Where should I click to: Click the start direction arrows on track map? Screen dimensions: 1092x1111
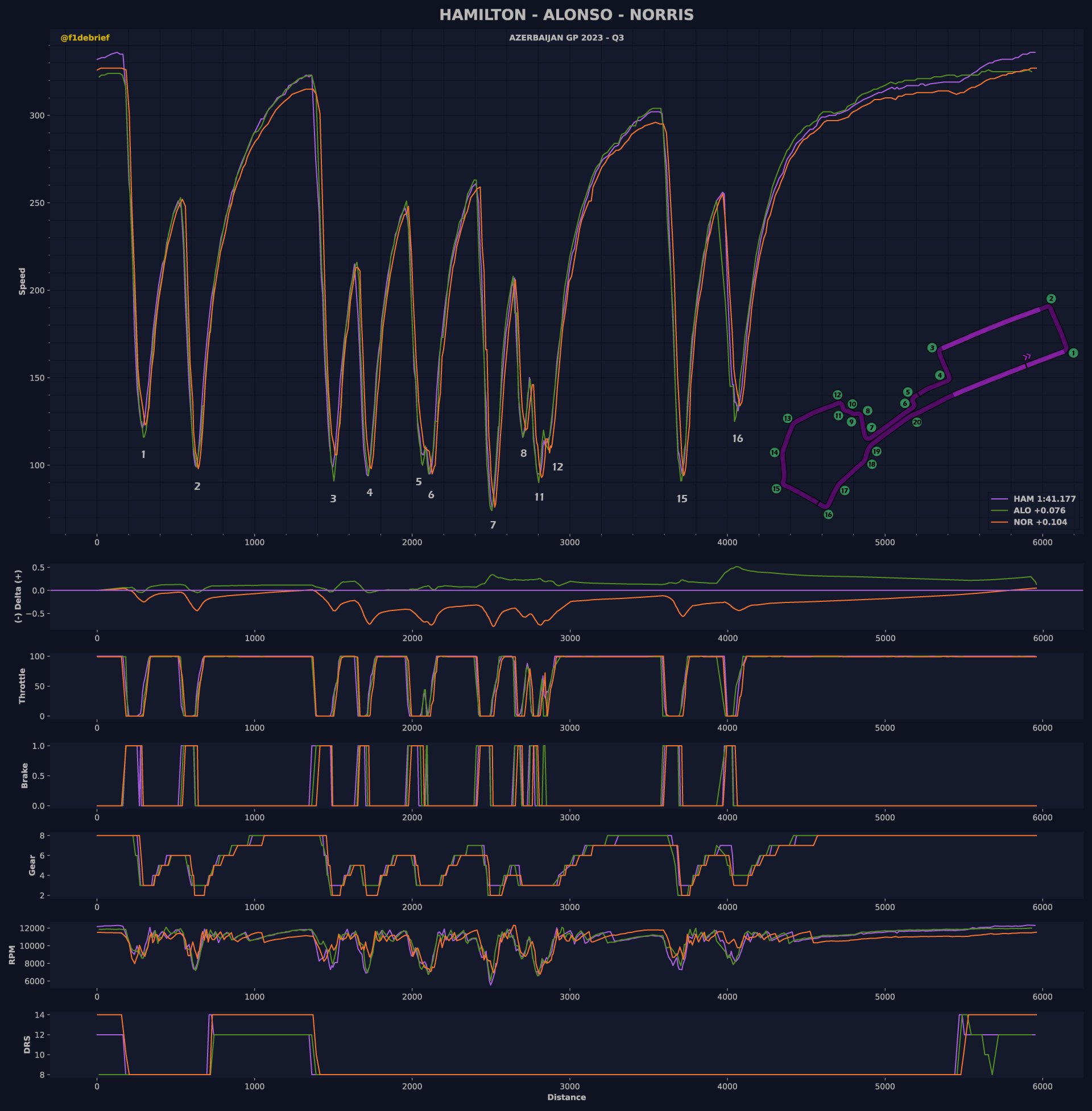tap(1027, 357)
